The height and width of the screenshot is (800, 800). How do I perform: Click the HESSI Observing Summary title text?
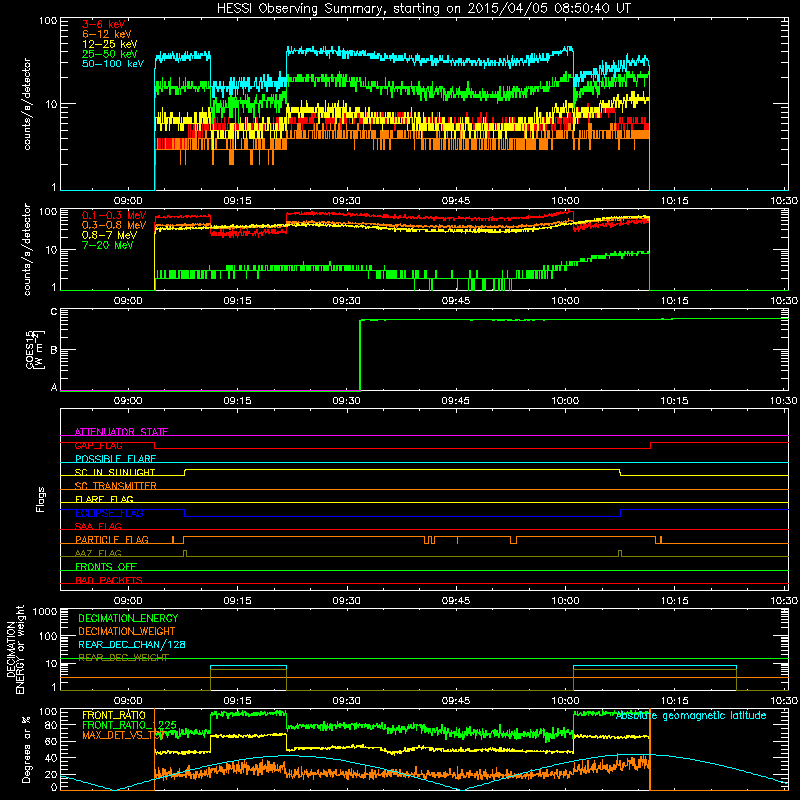pos(423,9)
